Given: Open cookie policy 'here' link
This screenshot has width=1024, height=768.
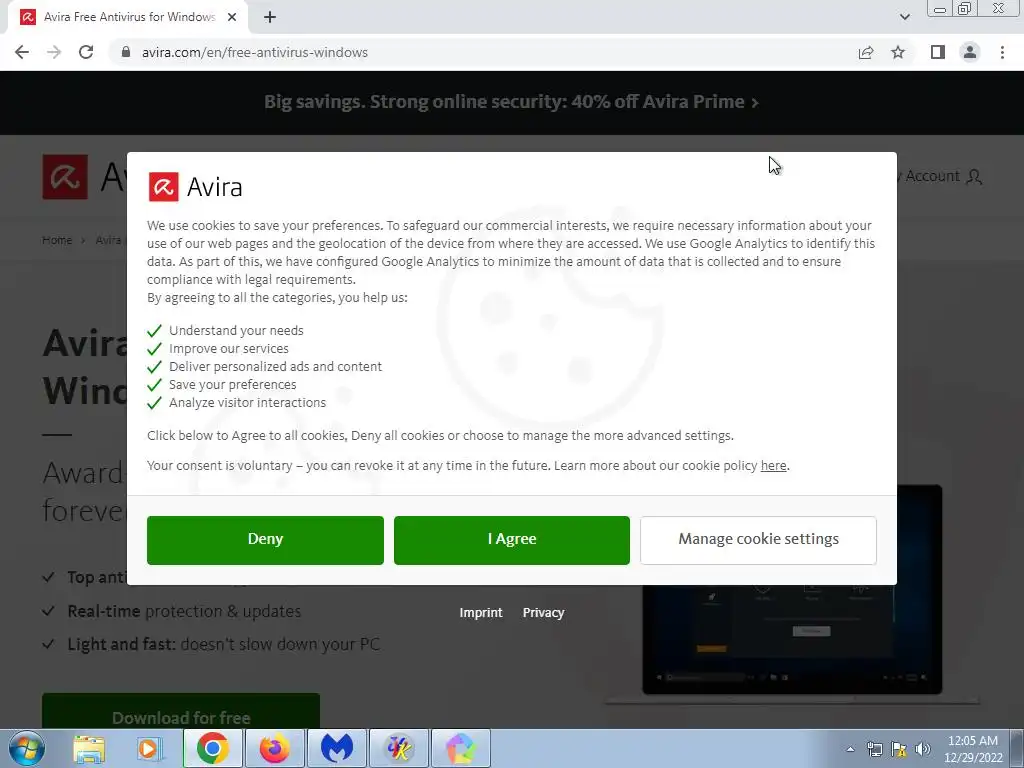Looking at the screenshot, I should click(x=773, y=466).
